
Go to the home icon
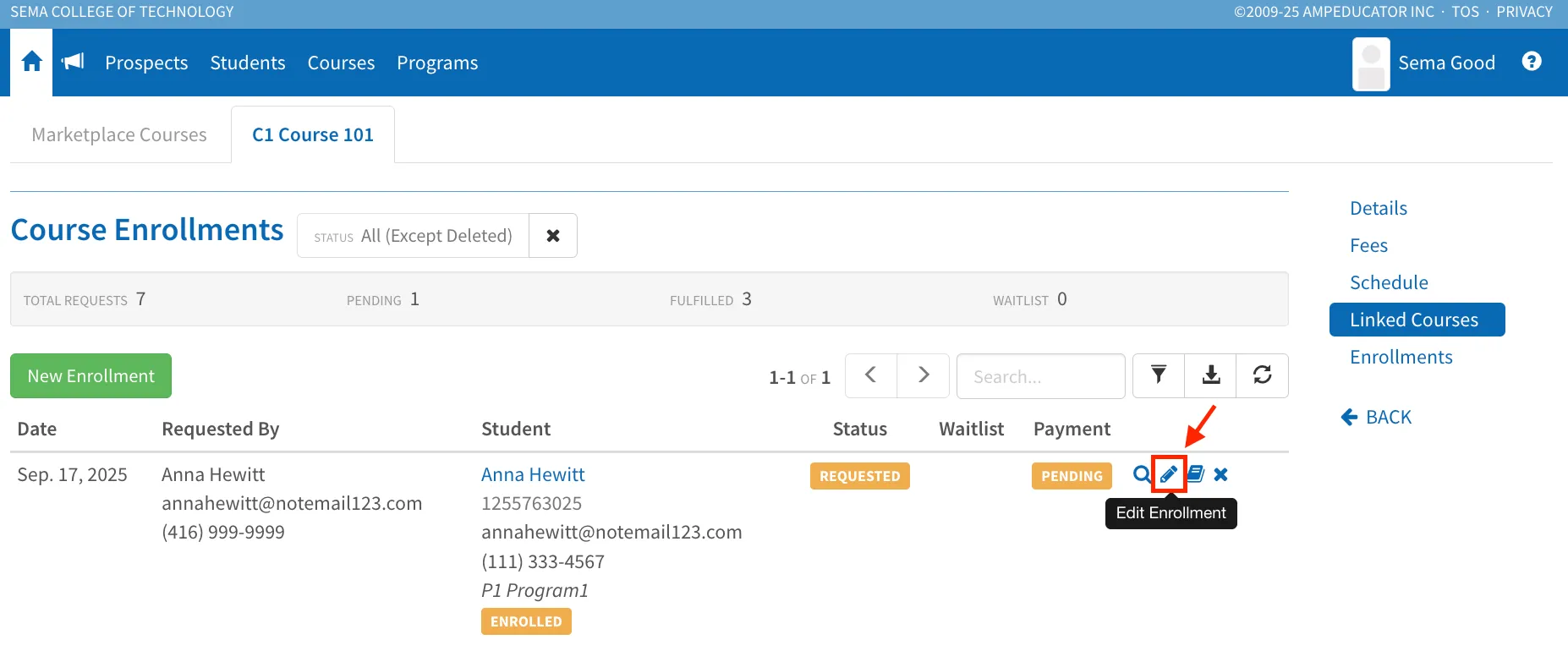coord(31,62)
